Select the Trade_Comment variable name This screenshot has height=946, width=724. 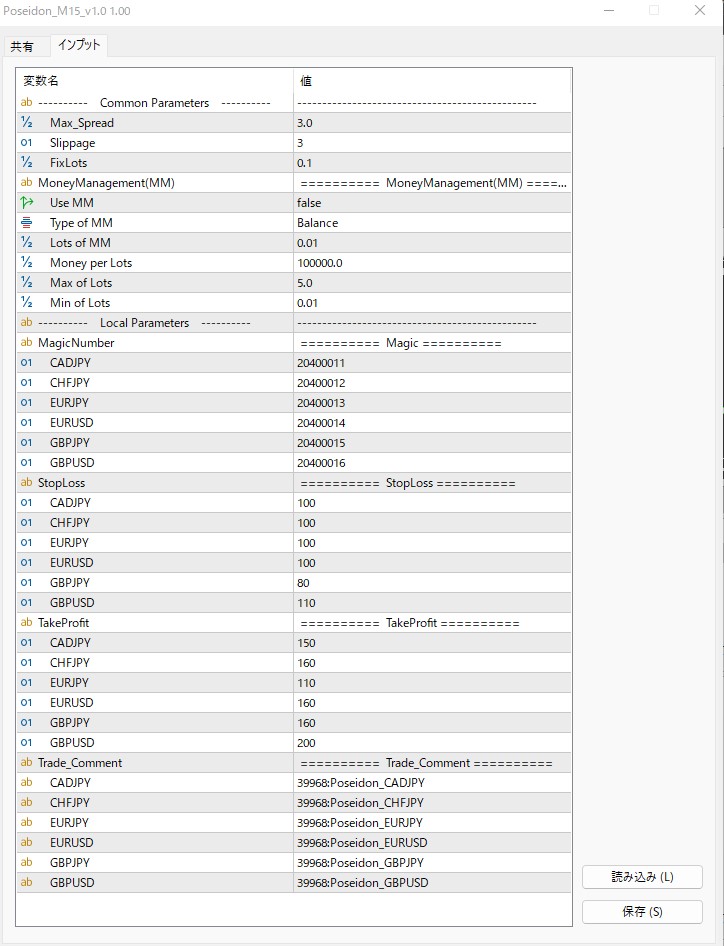[x=80, y=763]
